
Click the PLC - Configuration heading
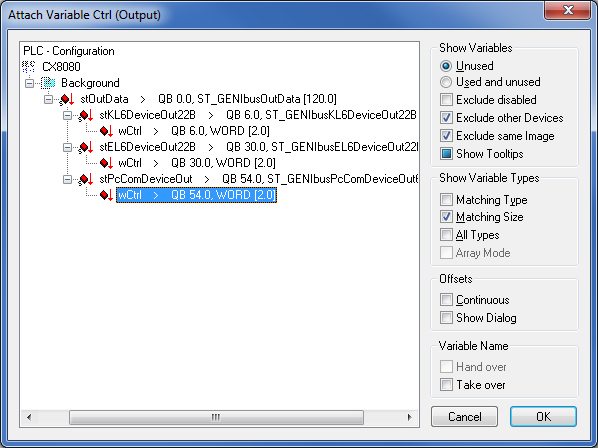69,51
